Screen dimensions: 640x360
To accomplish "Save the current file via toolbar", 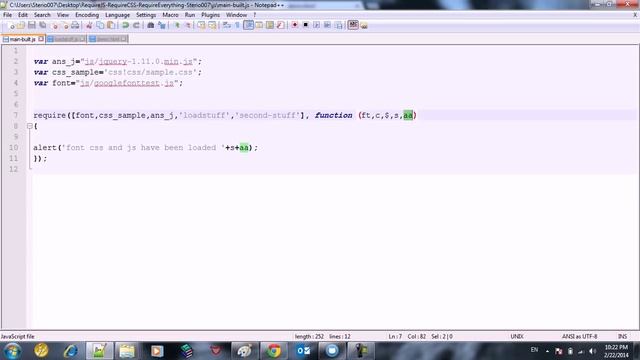I will (31, 25).
